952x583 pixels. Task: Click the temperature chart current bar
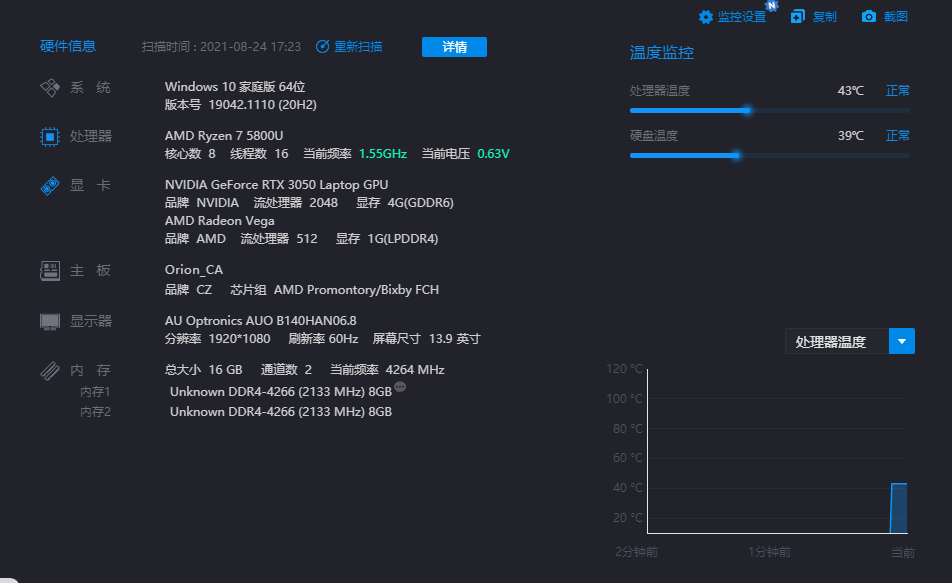pyautogui.click(x=899, y=508)
